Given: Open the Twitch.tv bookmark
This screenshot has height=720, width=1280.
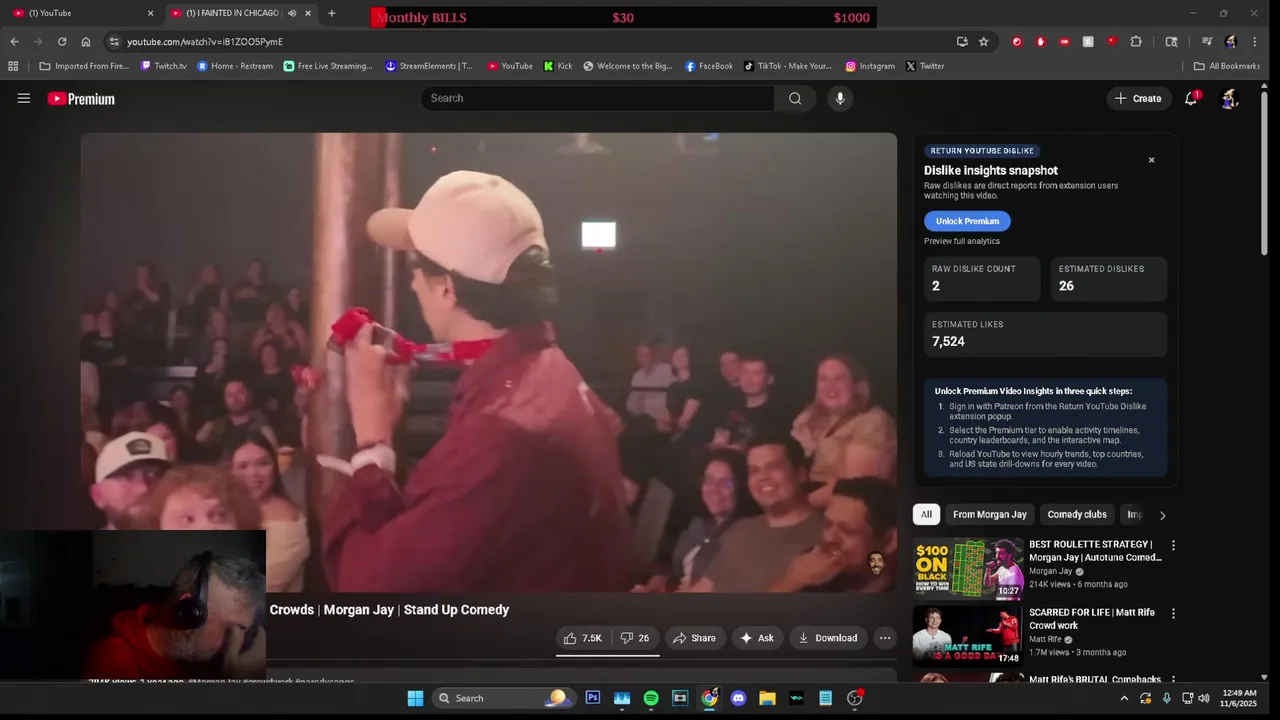Looking at the screenshot, I should pos(163,66).
